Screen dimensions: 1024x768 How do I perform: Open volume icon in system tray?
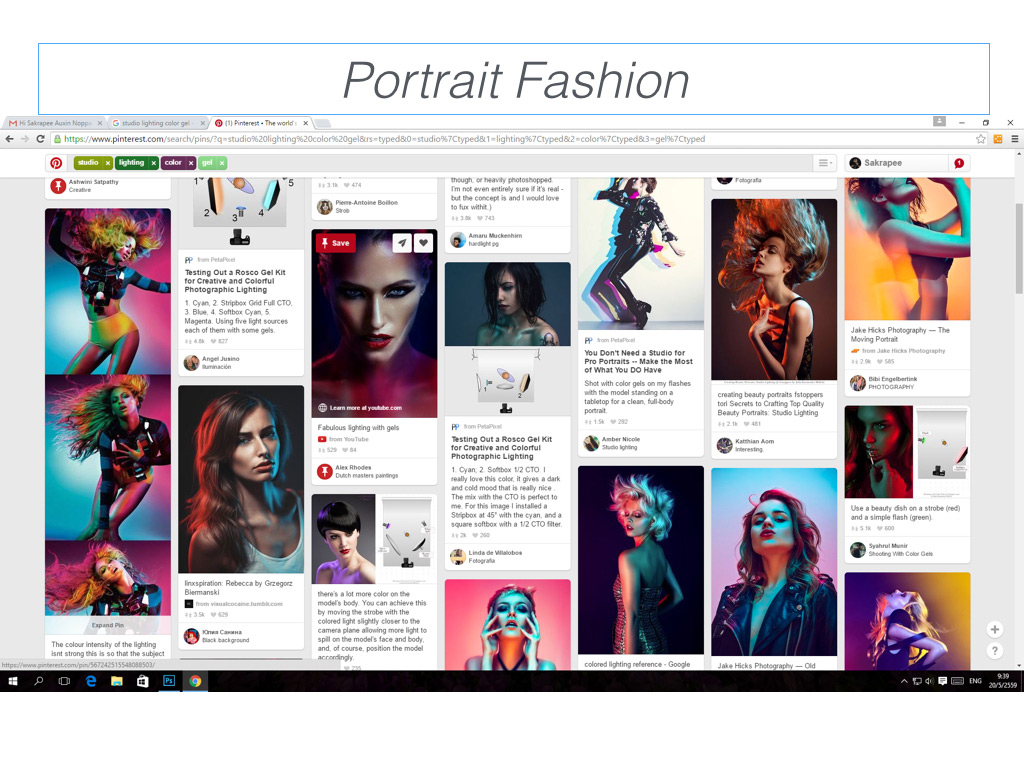[x=929, y=681]
